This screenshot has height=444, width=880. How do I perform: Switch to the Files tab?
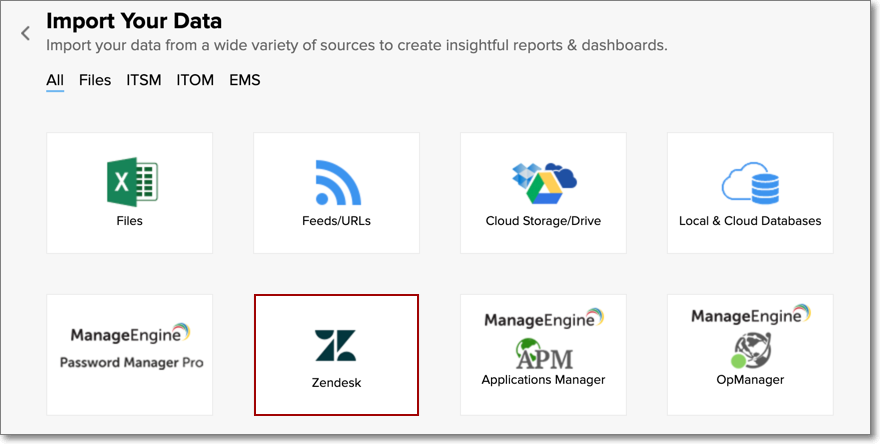click(x=95, y=80)
